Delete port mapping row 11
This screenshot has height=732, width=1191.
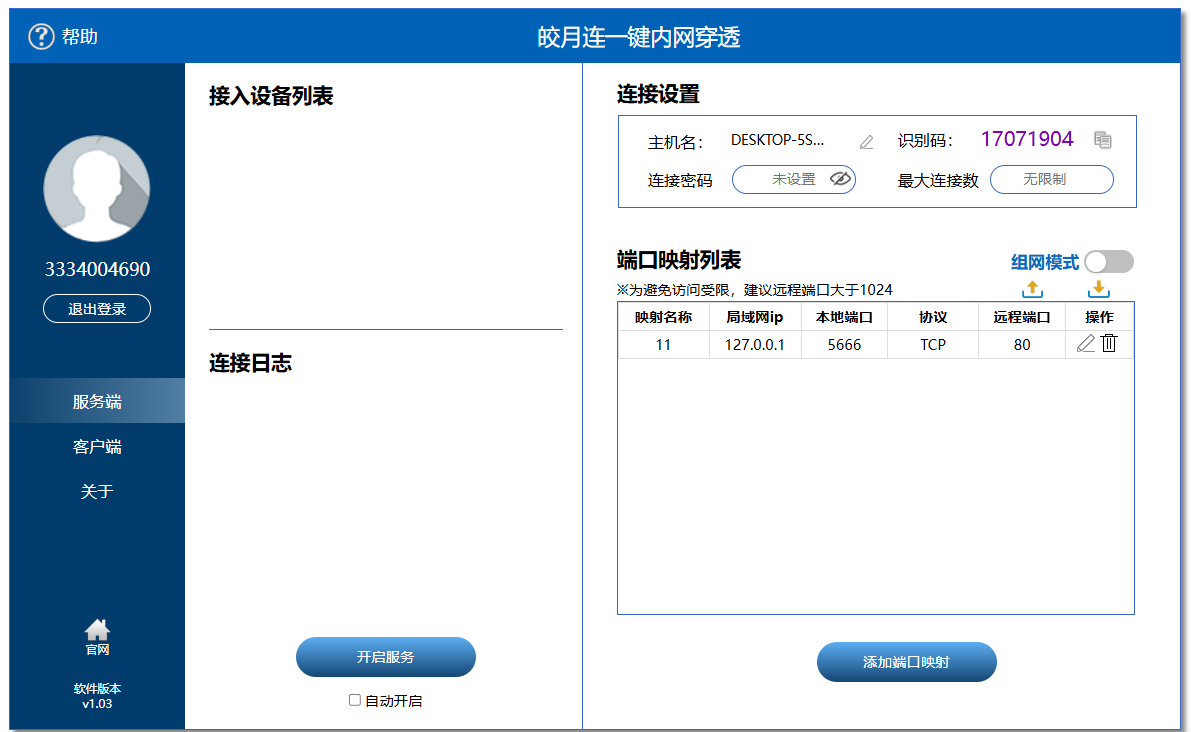click(1109, 344)
